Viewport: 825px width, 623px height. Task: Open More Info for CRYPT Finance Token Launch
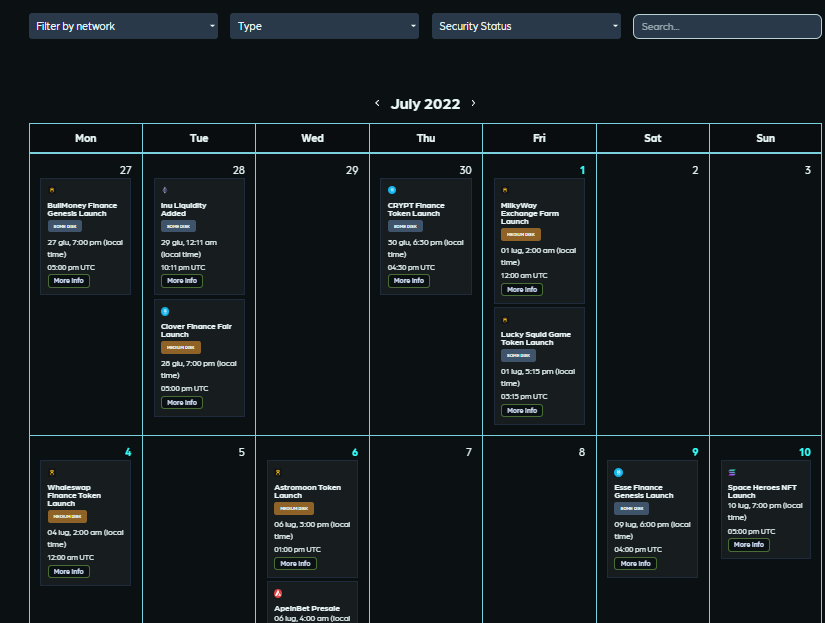click(x=409, y=281)
